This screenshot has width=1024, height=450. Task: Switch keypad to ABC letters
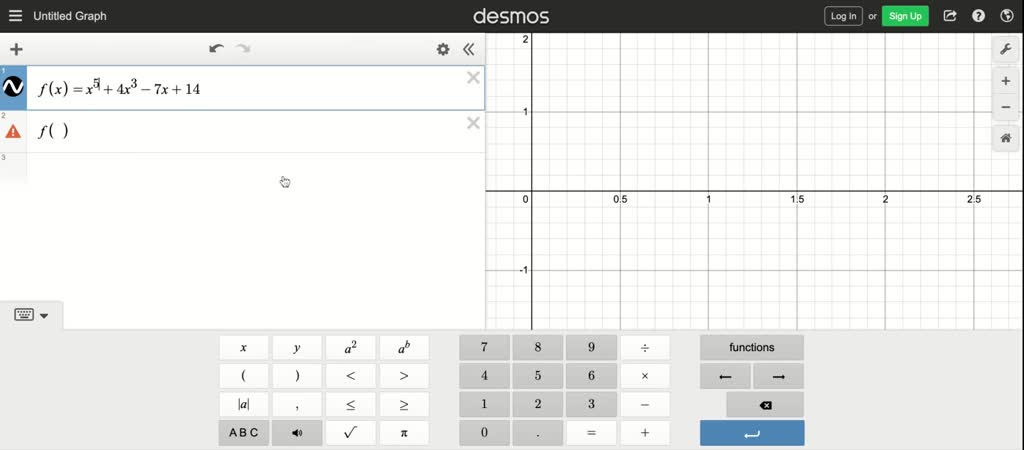(244, 433)
